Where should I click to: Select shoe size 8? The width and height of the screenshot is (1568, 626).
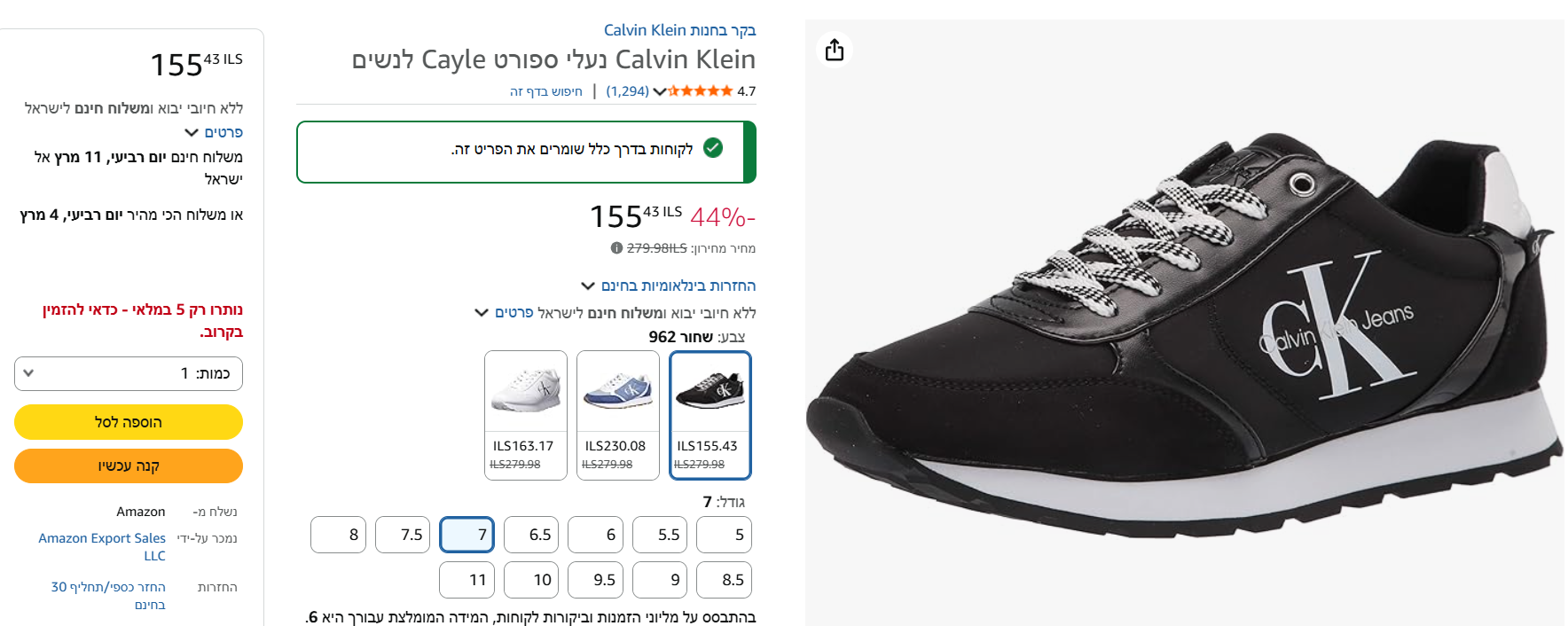click(339, 535)
